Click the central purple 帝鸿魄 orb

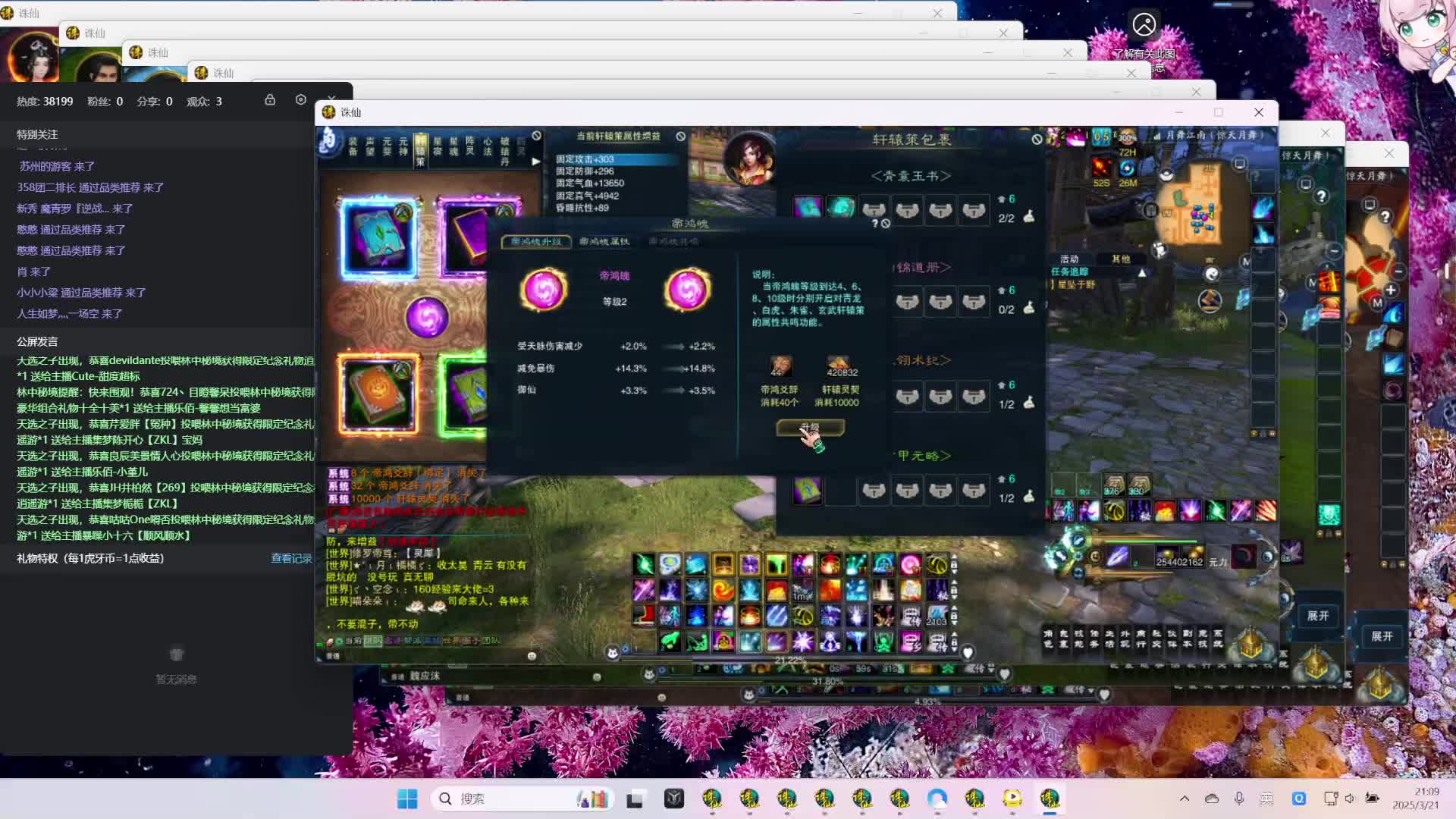point(427,316)
